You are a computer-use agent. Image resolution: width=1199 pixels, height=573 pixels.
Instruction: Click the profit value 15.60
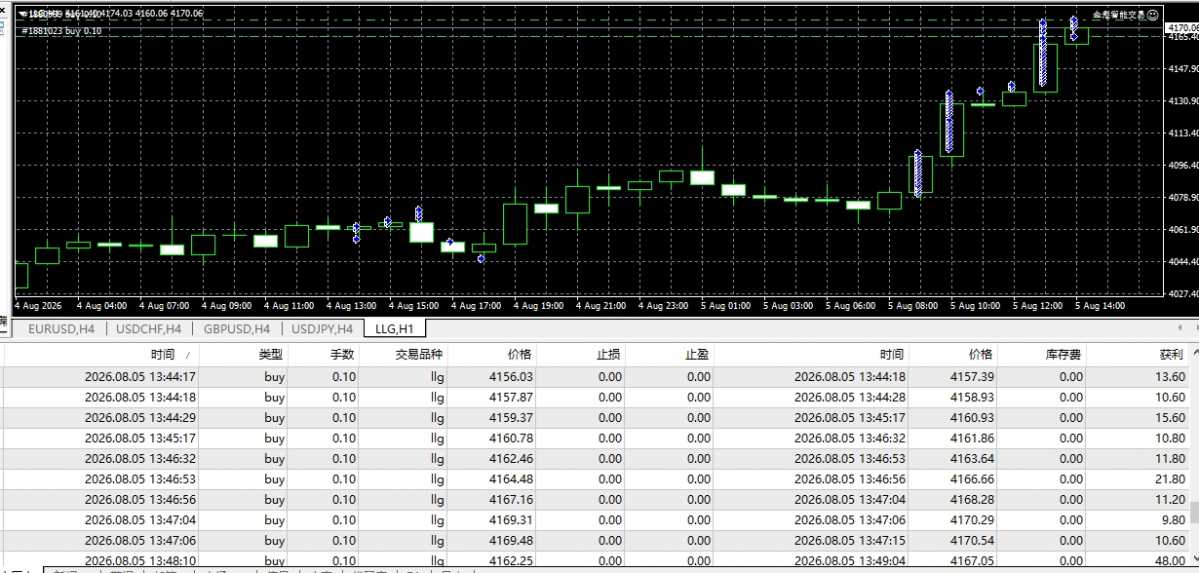[1171, 418]
